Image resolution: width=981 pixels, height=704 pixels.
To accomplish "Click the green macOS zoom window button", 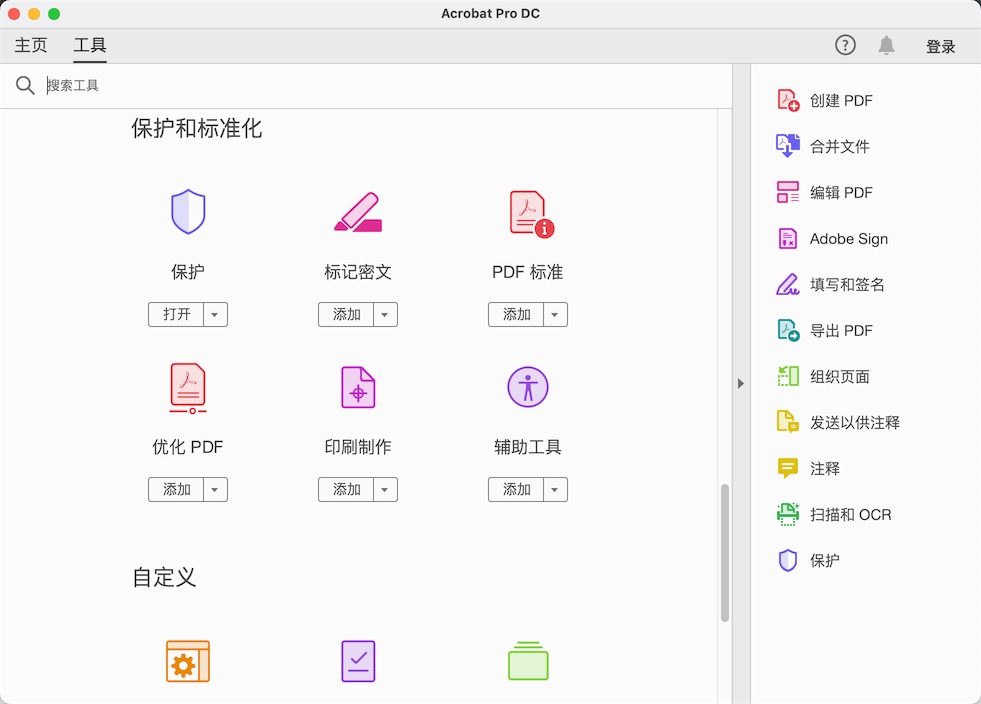I will tap(54, 14).
